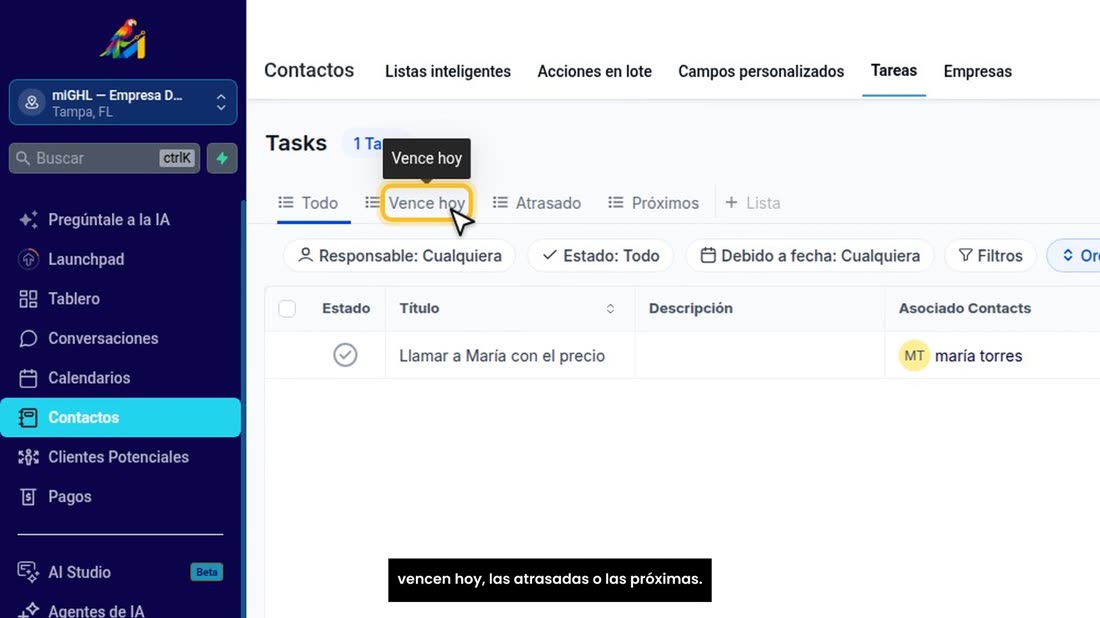The image size is (1100, 618).
Task: Click the list icon beside Próximos
Action: pos(615,202)
